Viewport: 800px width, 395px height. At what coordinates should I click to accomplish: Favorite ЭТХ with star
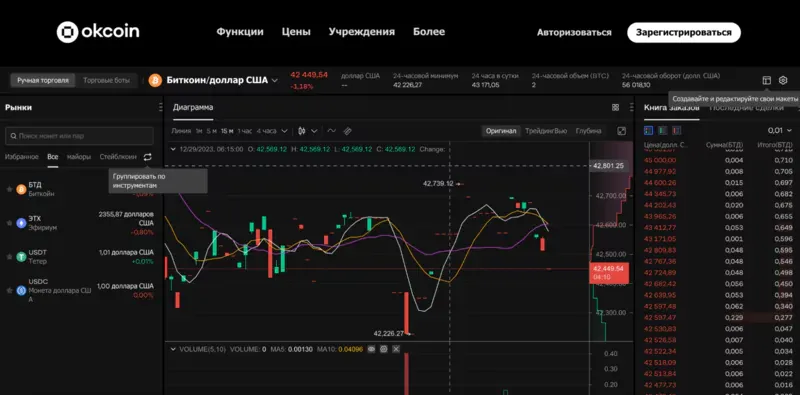coord(9,223)
